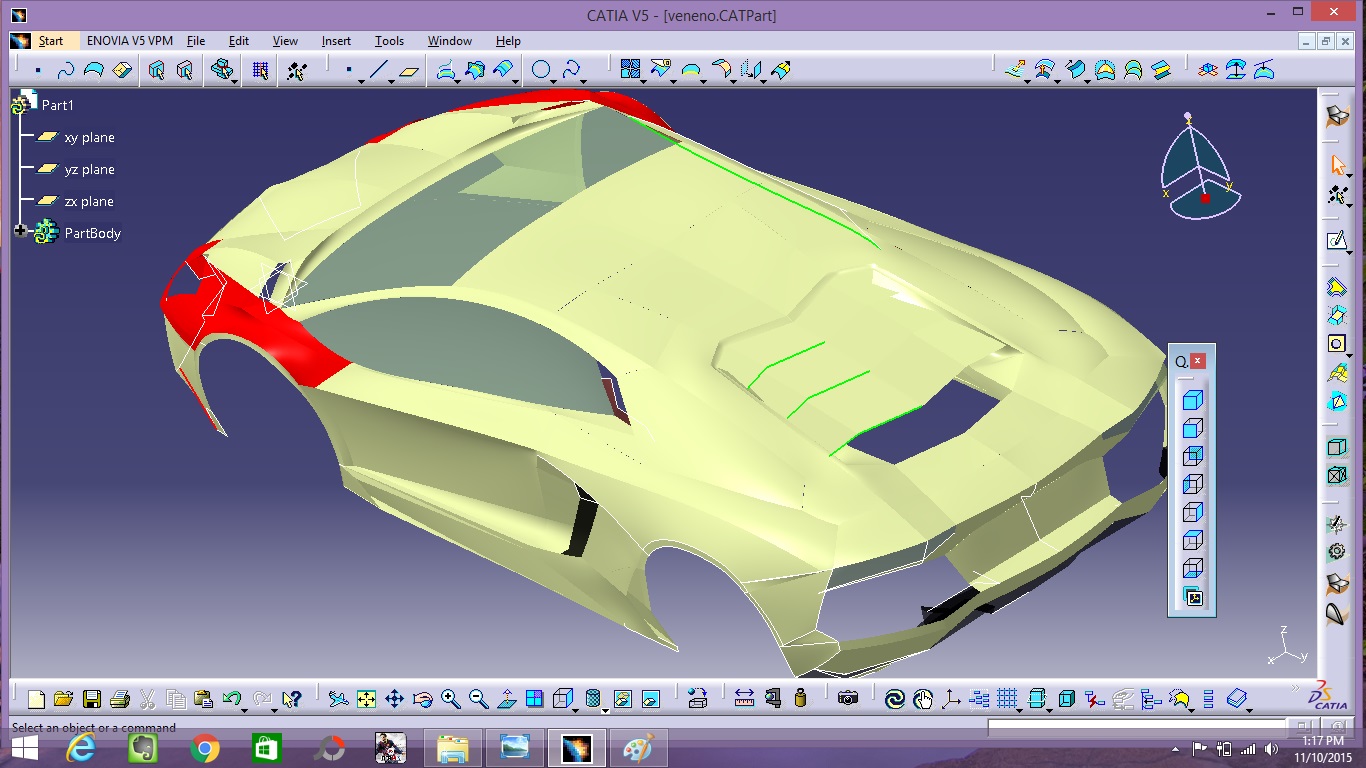1366x768 pixels.
Task: Click the Windows Start button
Action: 25,748
